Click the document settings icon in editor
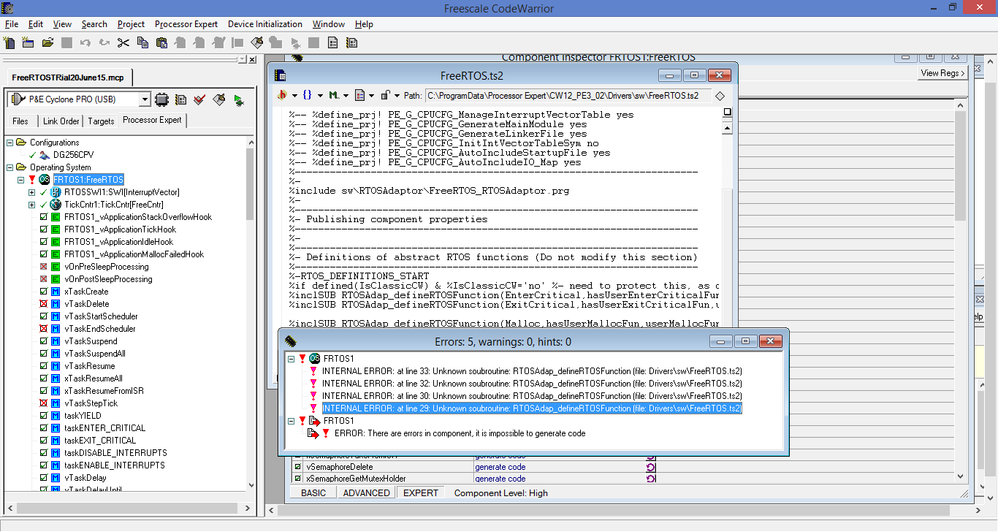The width and height of the screenshot is (998, 532). 360,95
